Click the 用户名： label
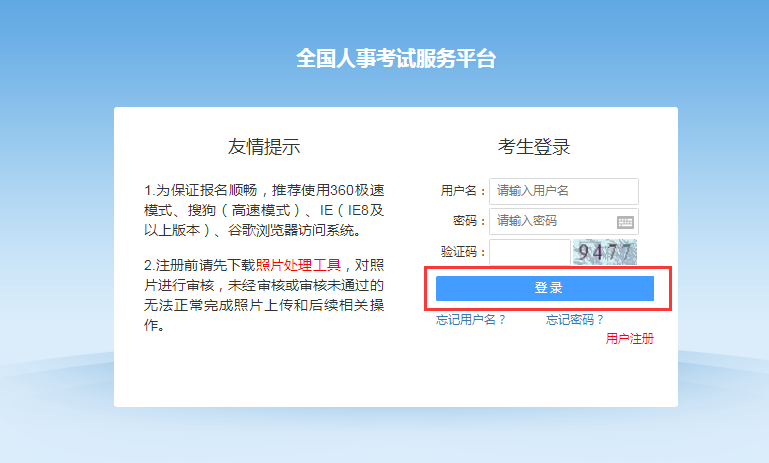Screen dimensions: 769x463 point(462,191)
